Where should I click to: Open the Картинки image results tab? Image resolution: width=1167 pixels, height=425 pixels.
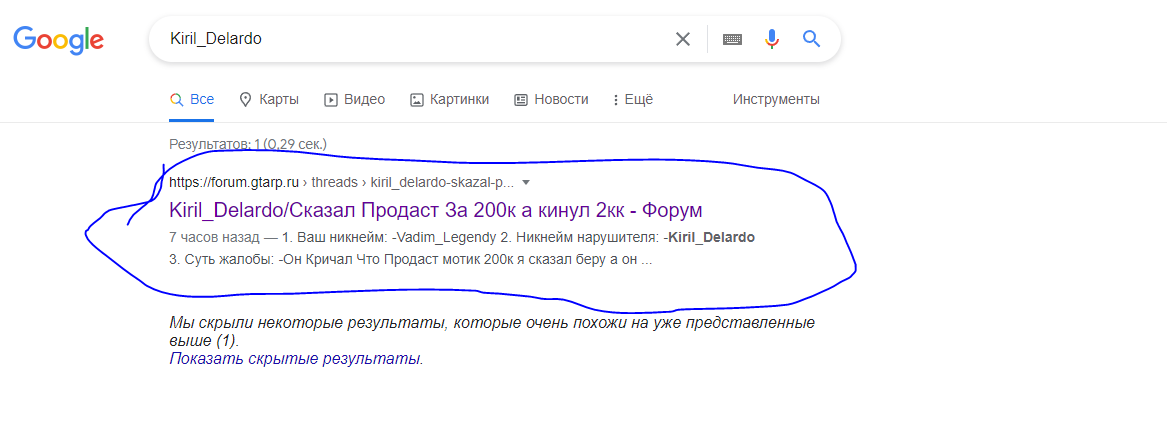(450, 99)
